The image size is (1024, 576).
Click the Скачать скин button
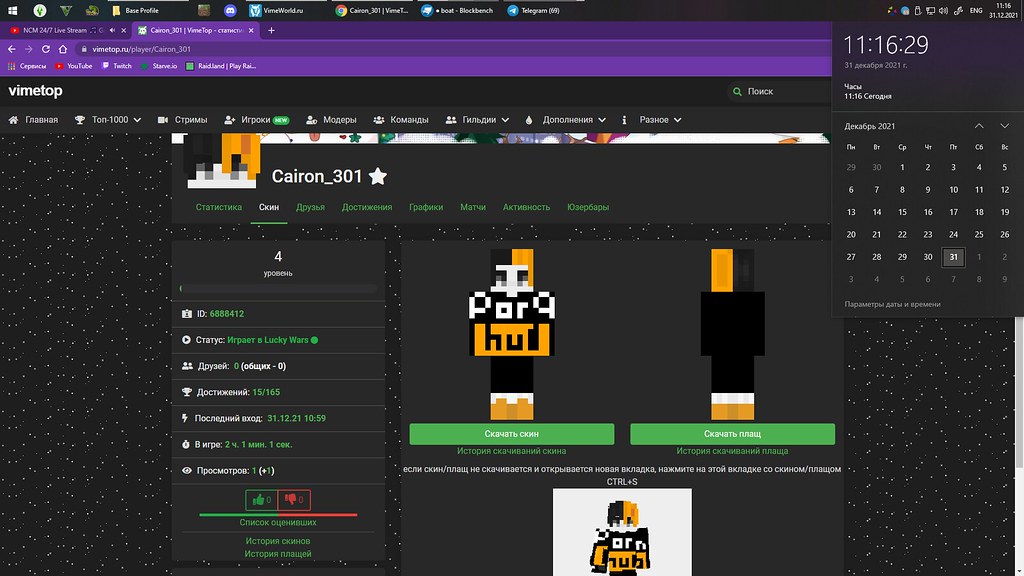(x=511, y=434)
